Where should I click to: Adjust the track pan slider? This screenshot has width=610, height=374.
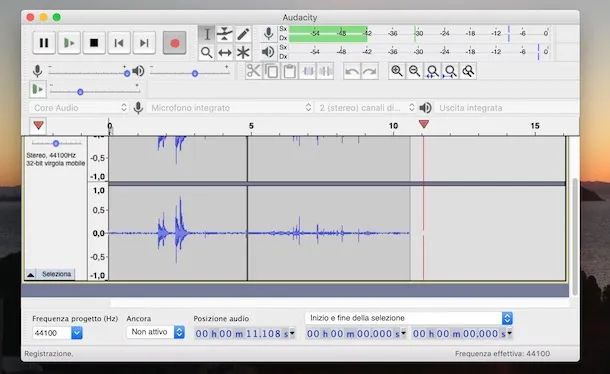point(56,144)
